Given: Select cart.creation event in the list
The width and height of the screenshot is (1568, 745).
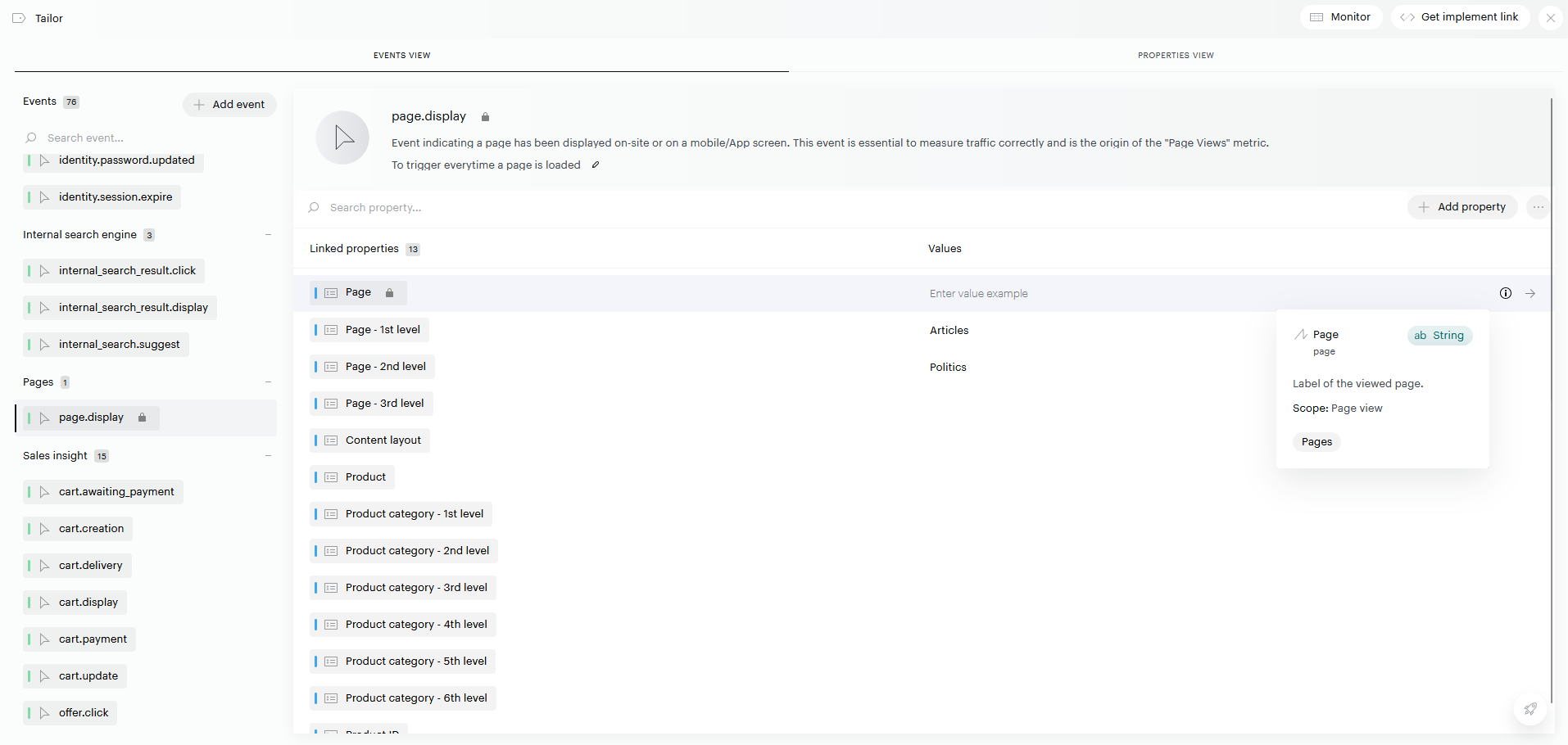Looking at the screenshot, I should pyautogui.click(x=91, y=529).
